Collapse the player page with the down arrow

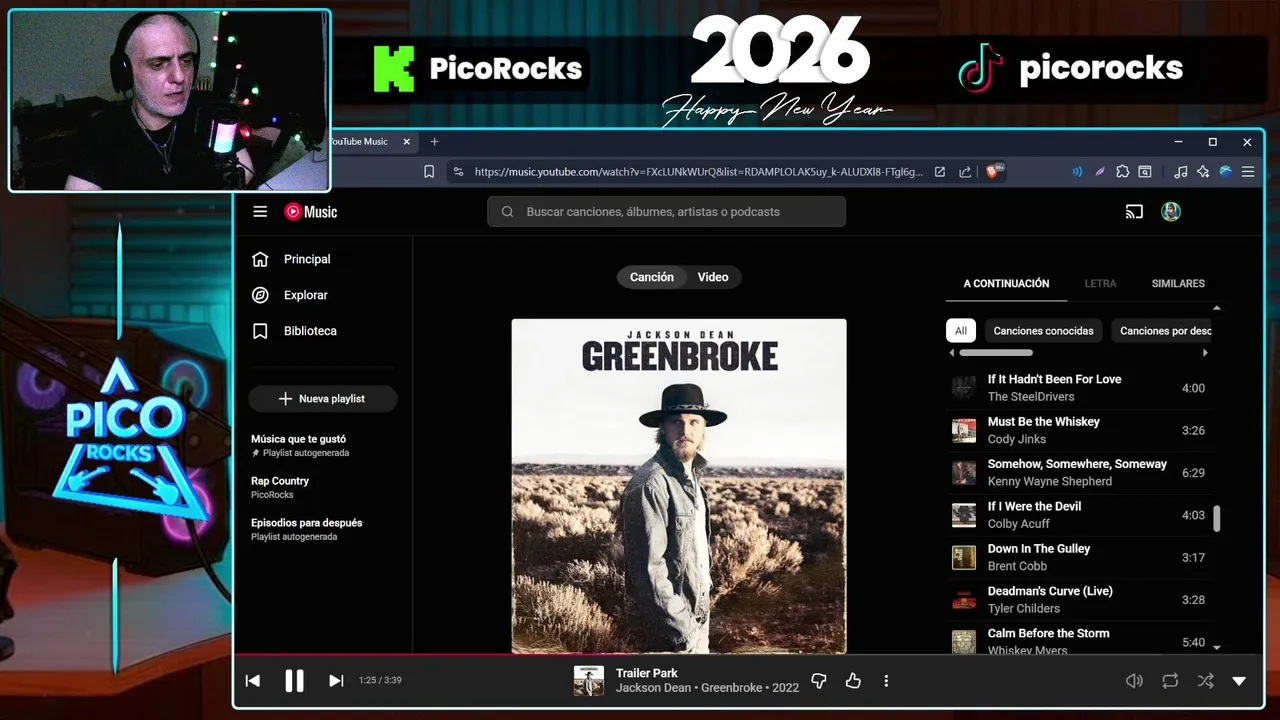[1239, 681]
